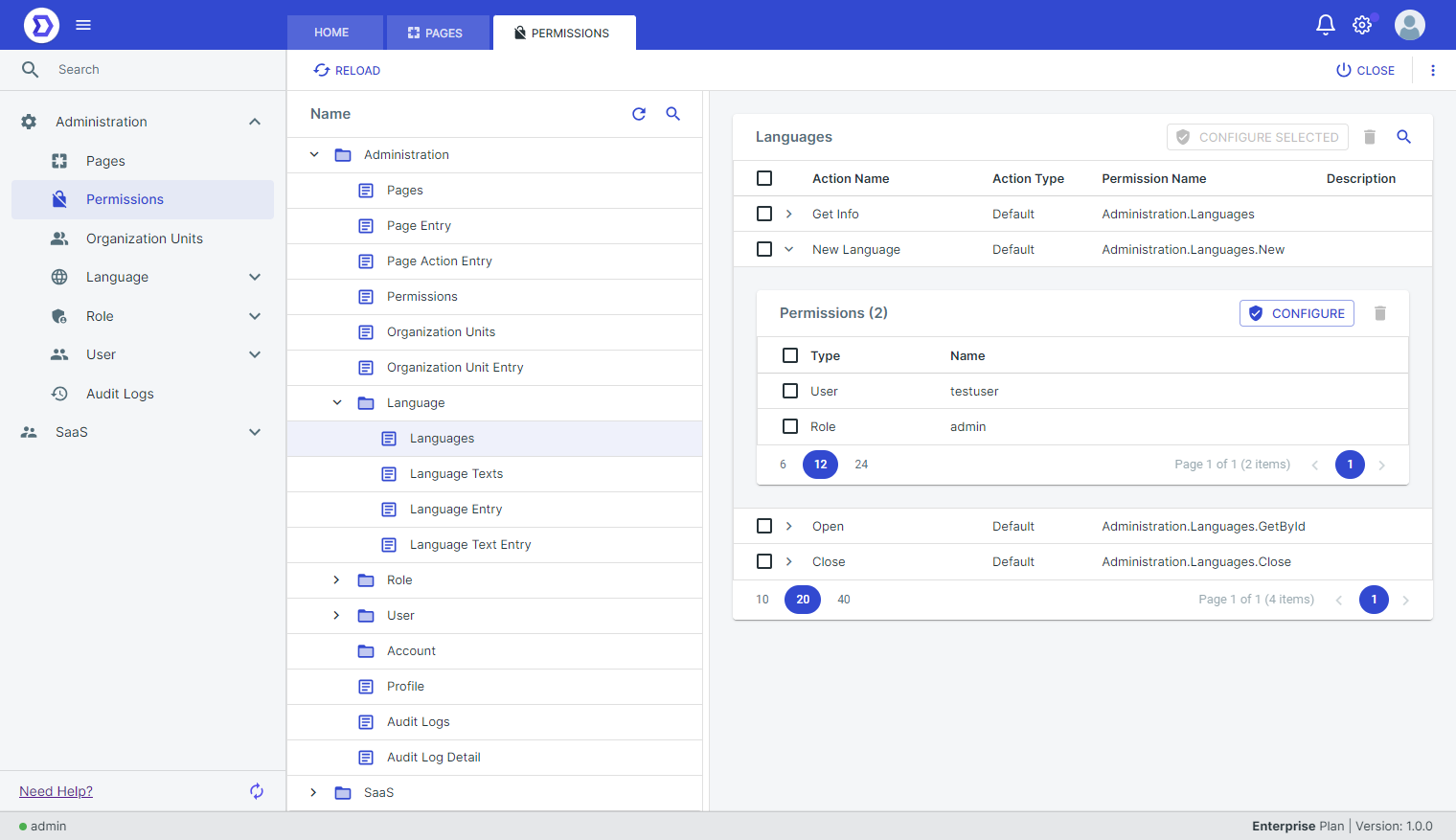Image resolution: width=1456 pixels, height=840 pixels.
Task: Click Audit Logs history icon in sidebar
Action: 59,394
